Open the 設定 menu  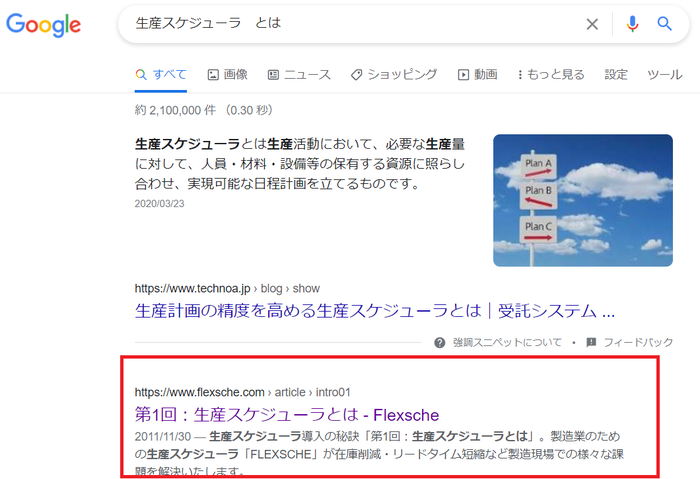(x=616, y=74)
